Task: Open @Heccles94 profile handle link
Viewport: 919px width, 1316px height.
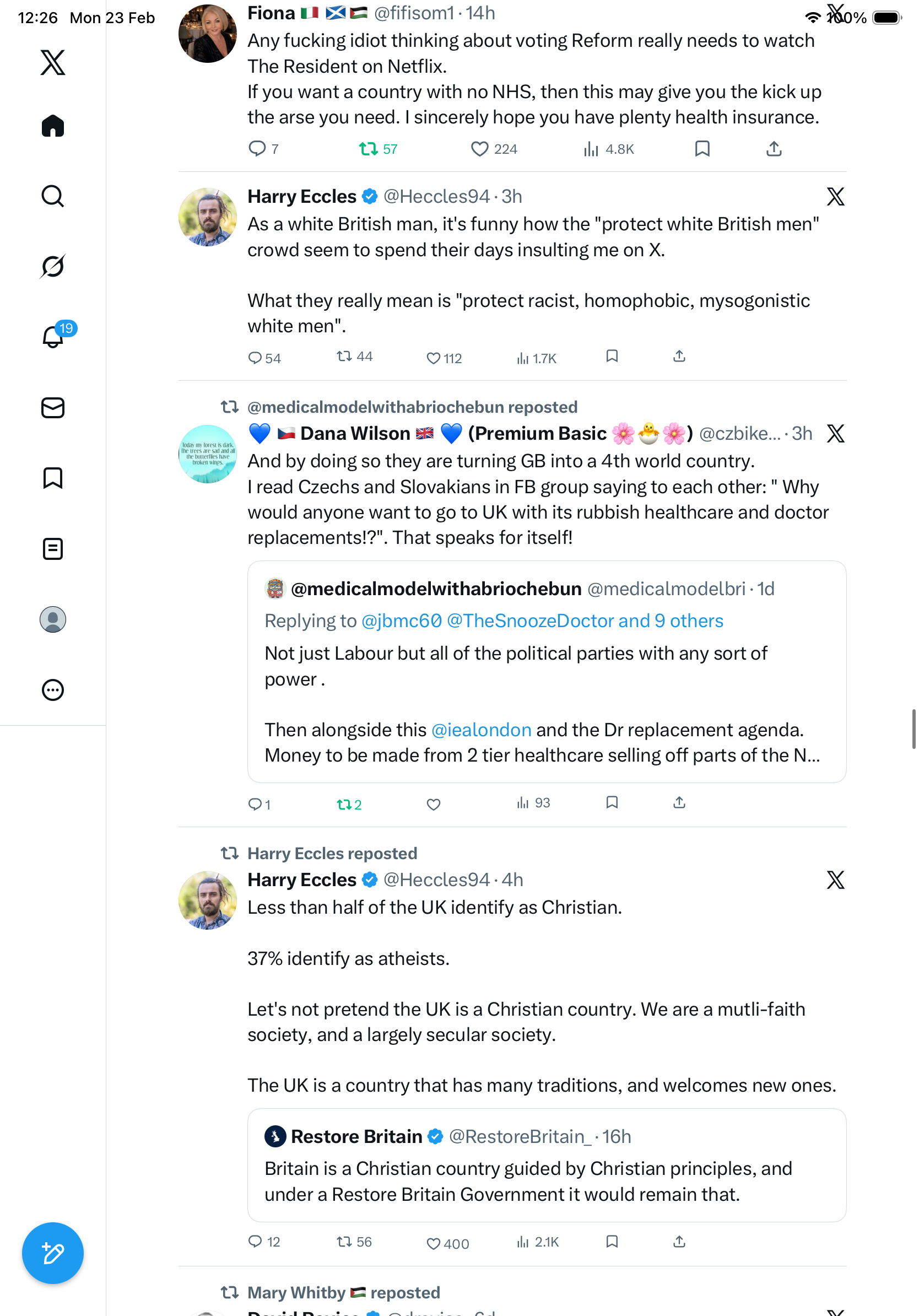Action: (x=436, y=197)
